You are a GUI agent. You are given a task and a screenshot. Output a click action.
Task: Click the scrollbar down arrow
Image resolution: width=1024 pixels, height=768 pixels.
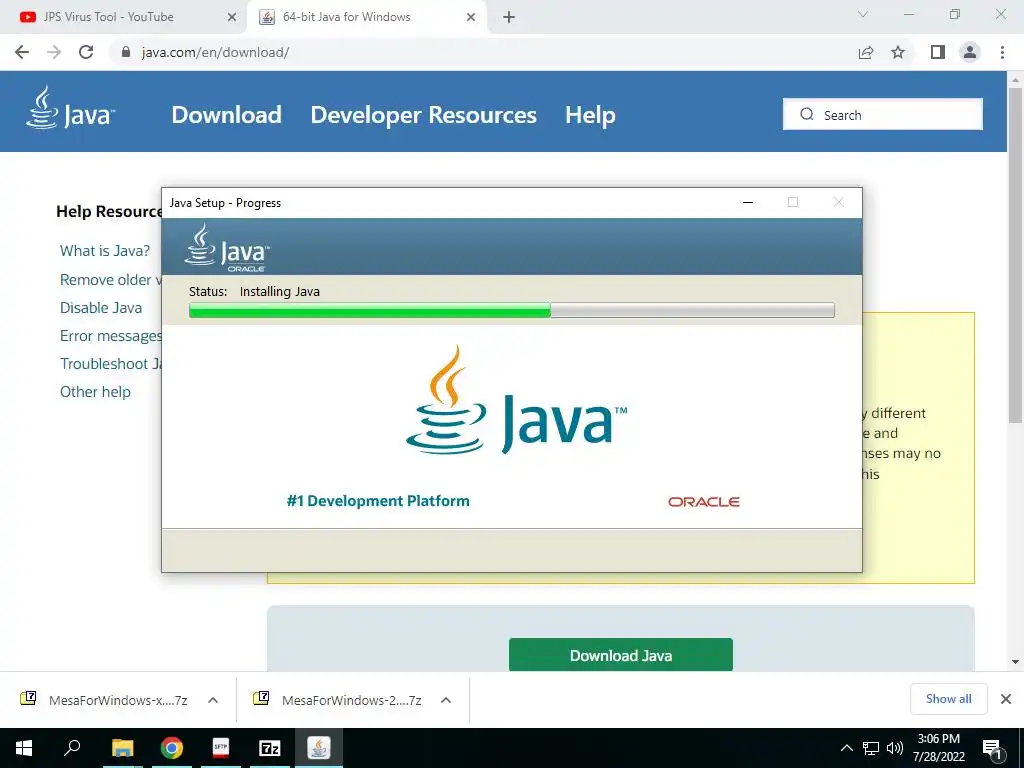tap(1015, 662)
